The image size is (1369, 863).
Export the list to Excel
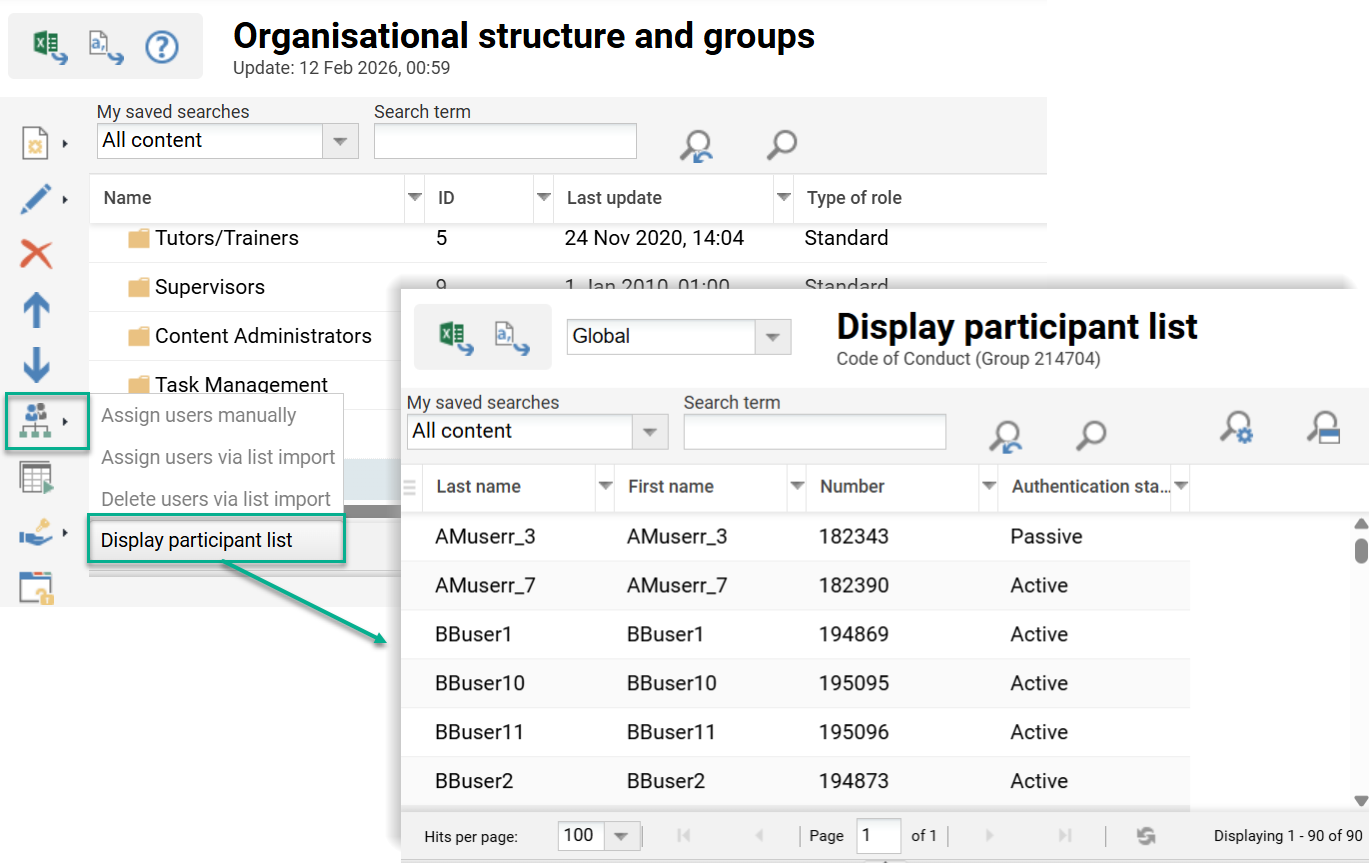click(x=45, y=45)
